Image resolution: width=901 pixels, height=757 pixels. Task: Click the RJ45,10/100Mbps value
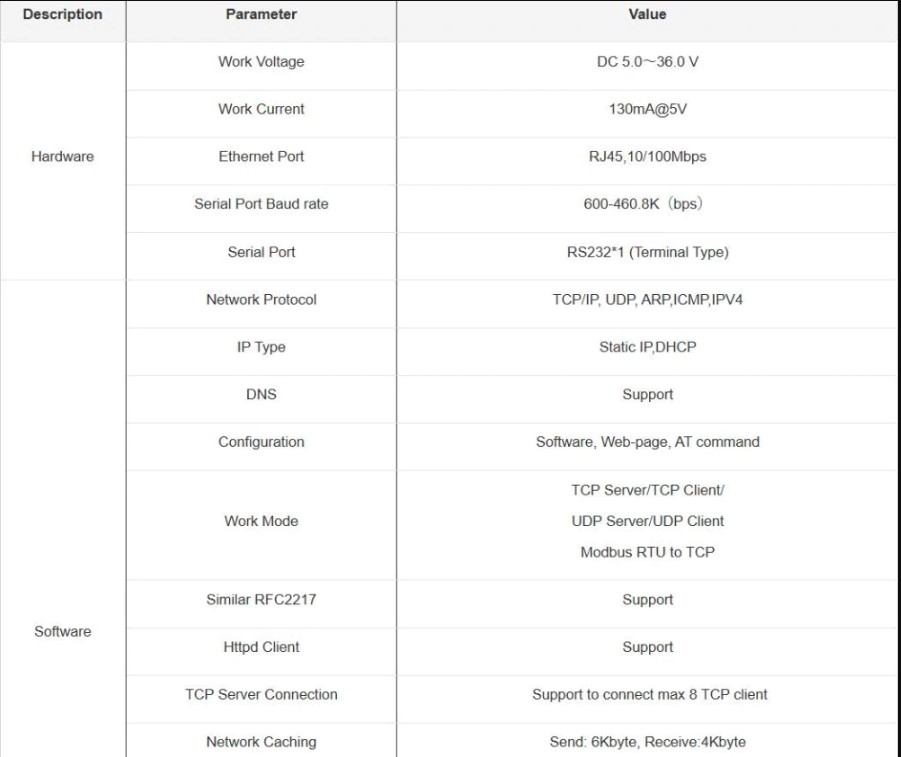(x=648, y=157)
